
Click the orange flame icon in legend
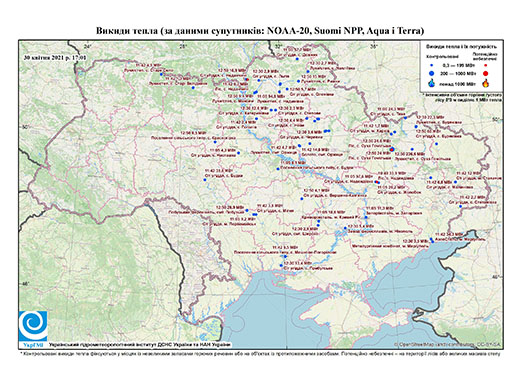tap(486, 83)
